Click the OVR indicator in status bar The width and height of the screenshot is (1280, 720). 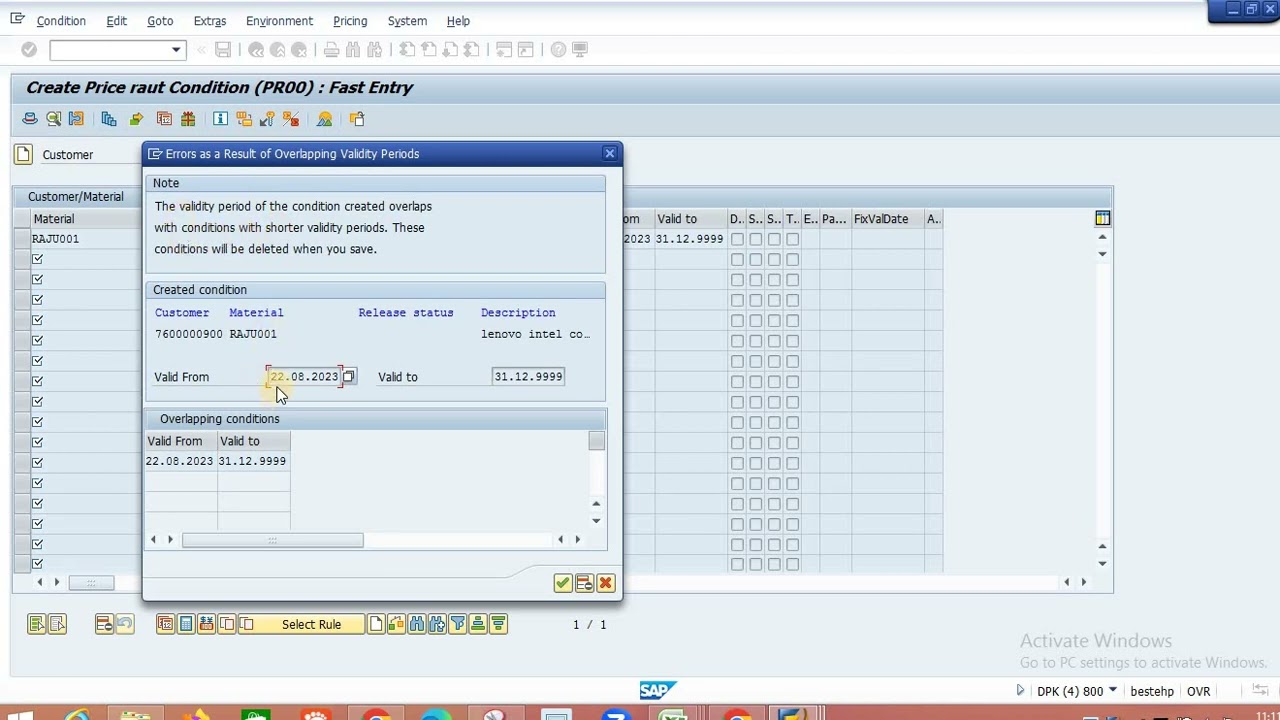click(x=1198, y=691)
